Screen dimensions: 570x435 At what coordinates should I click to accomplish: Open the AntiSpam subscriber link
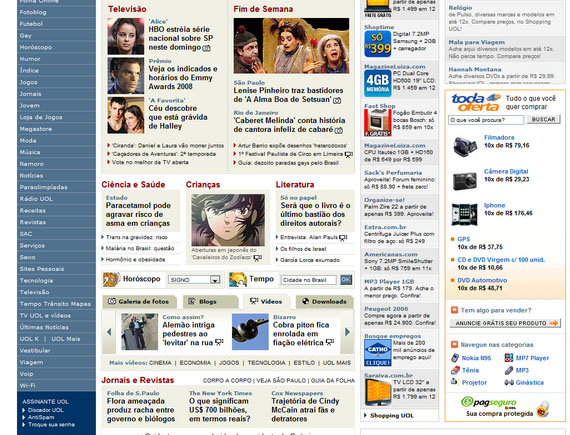coord(41,417)
